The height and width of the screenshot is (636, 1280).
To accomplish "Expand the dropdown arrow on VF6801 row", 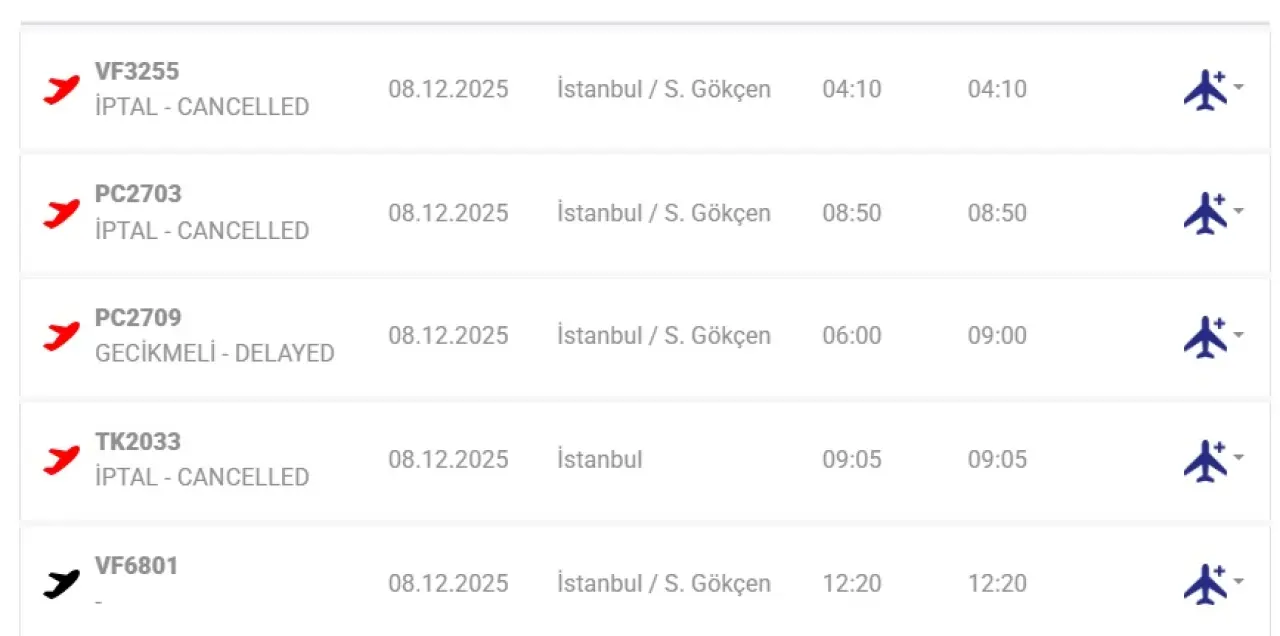I will click(1239, 582).
